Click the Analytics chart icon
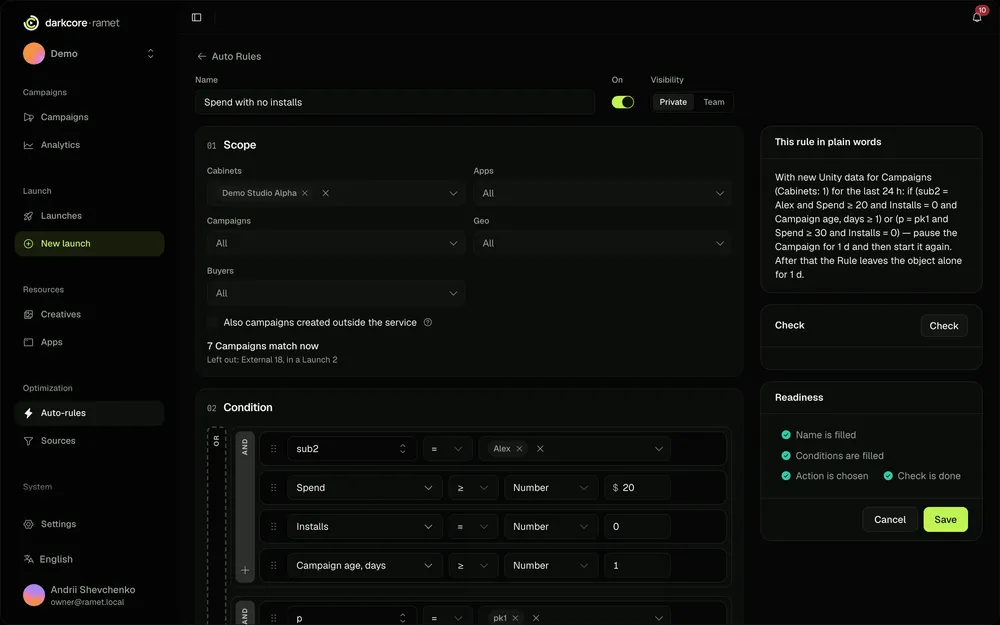1000x625 pixels. pos(28,145)
